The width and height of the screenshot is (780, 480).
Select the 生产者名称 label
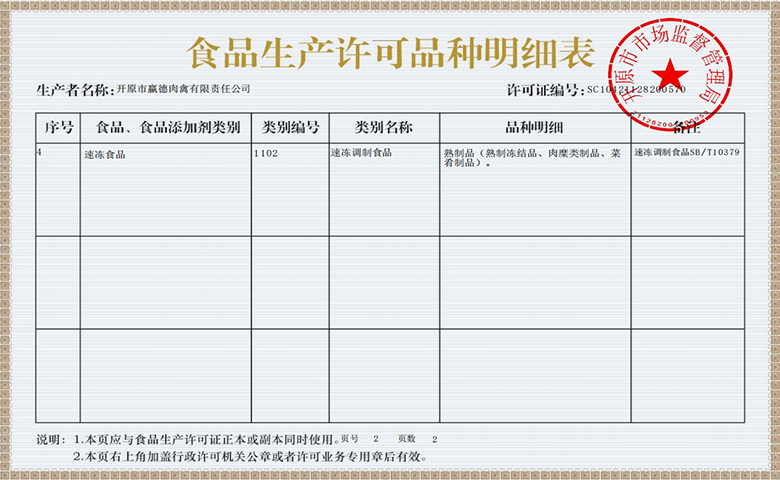(74, 90)
